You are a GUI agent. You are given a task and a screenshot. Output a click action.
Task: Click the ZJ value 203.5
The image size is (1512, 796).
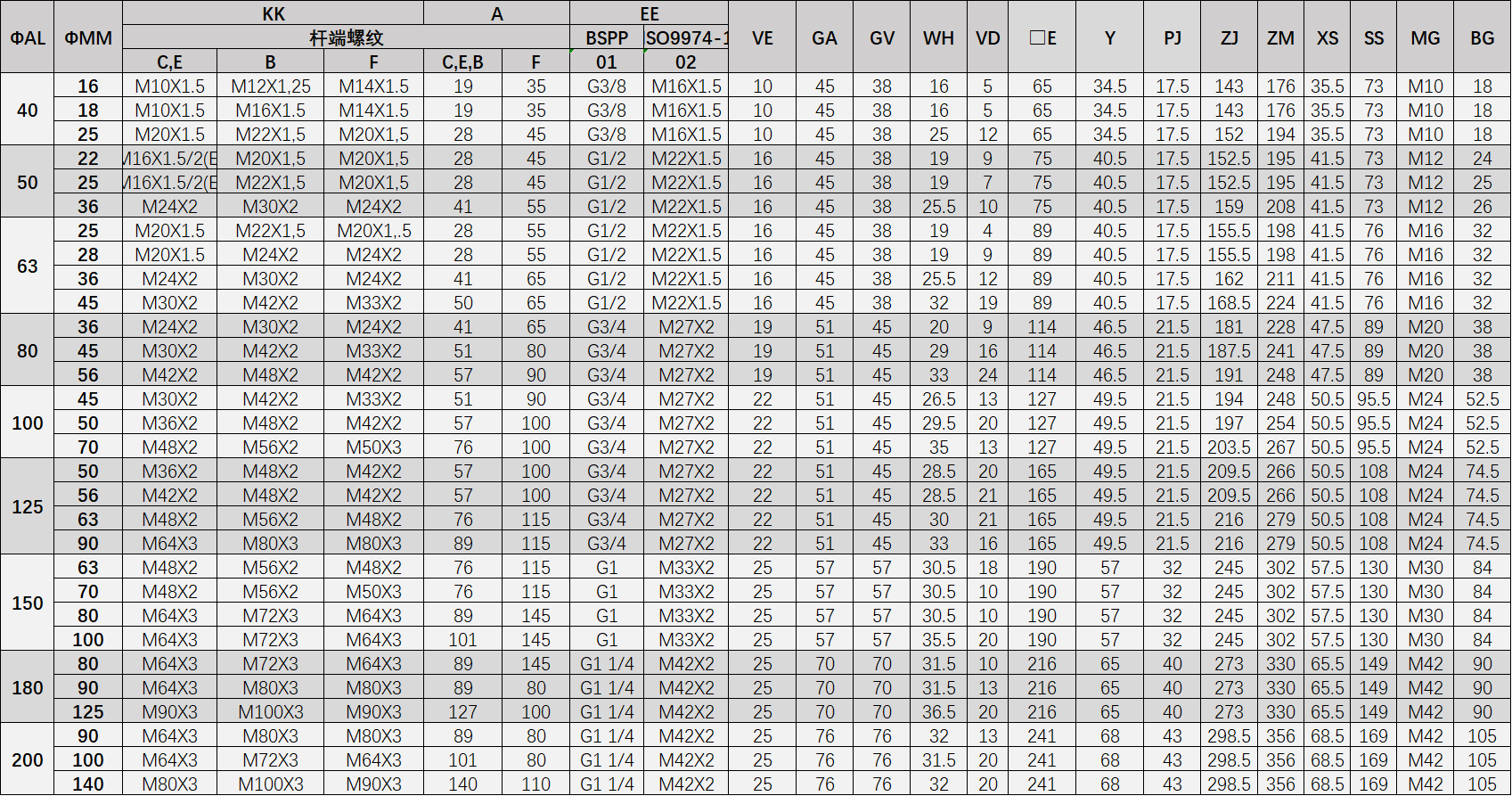pyautogui.click(x=1229, y=447)
